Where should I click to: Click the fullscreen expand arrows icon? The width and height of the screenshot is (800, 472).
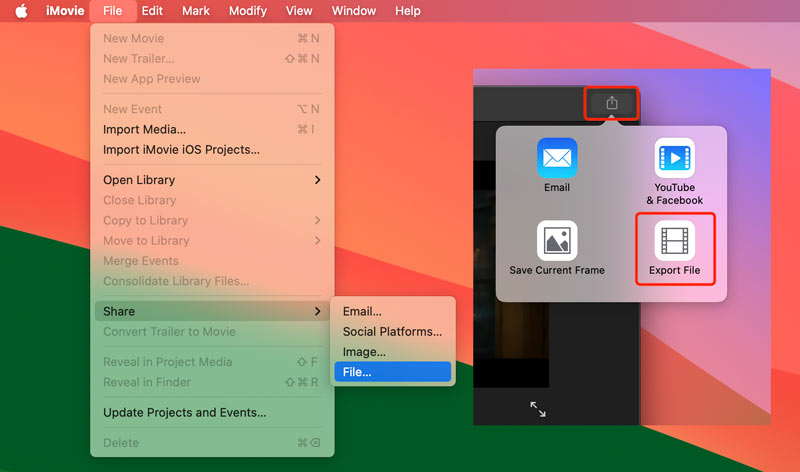click(538, 409)
